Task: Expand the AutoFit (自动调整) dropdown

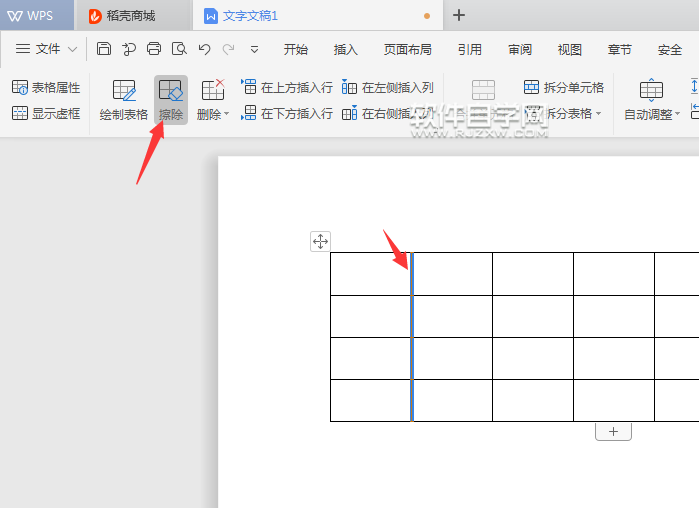Action: (651, 114)
